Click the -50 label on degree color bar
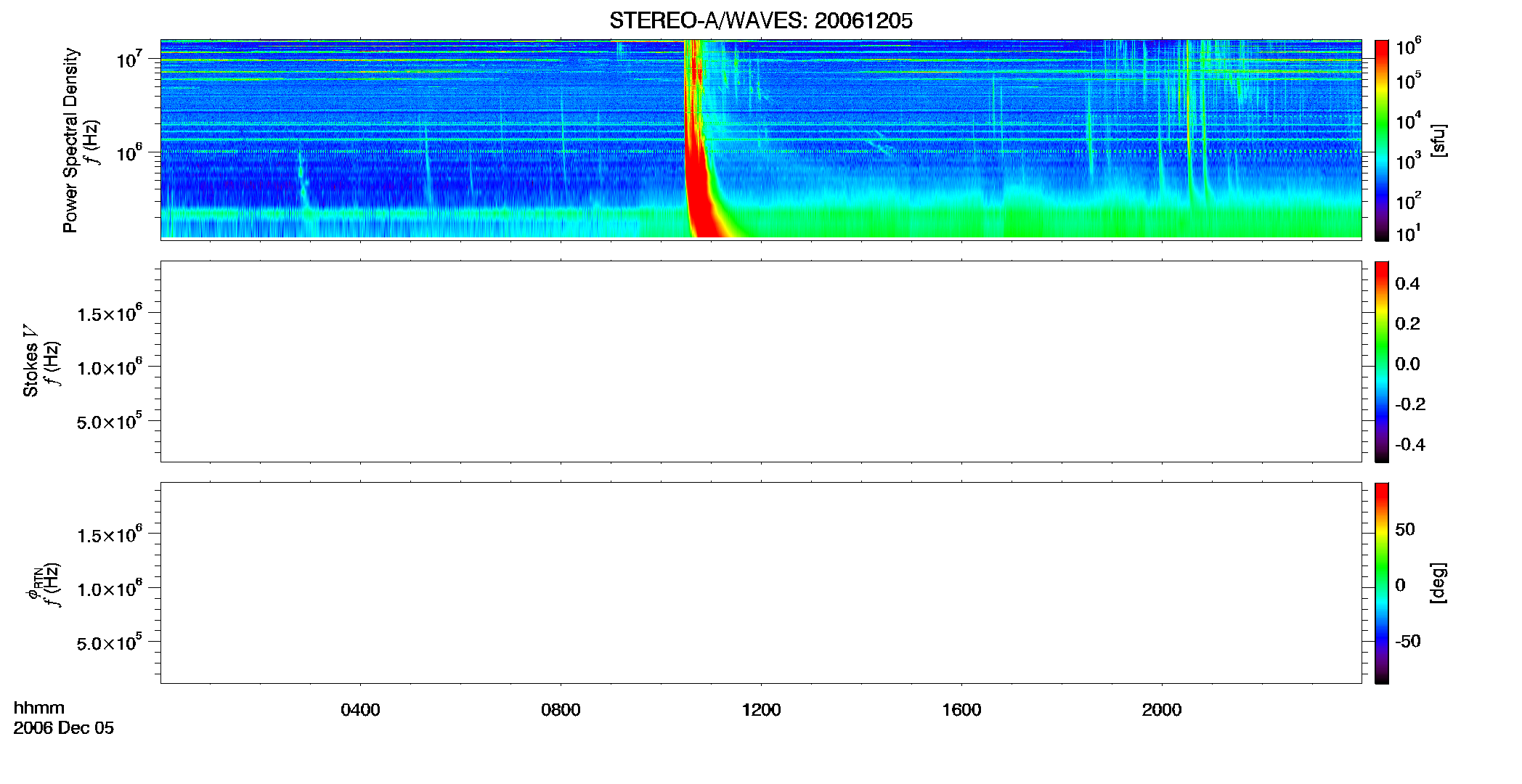 point(1407,642)
